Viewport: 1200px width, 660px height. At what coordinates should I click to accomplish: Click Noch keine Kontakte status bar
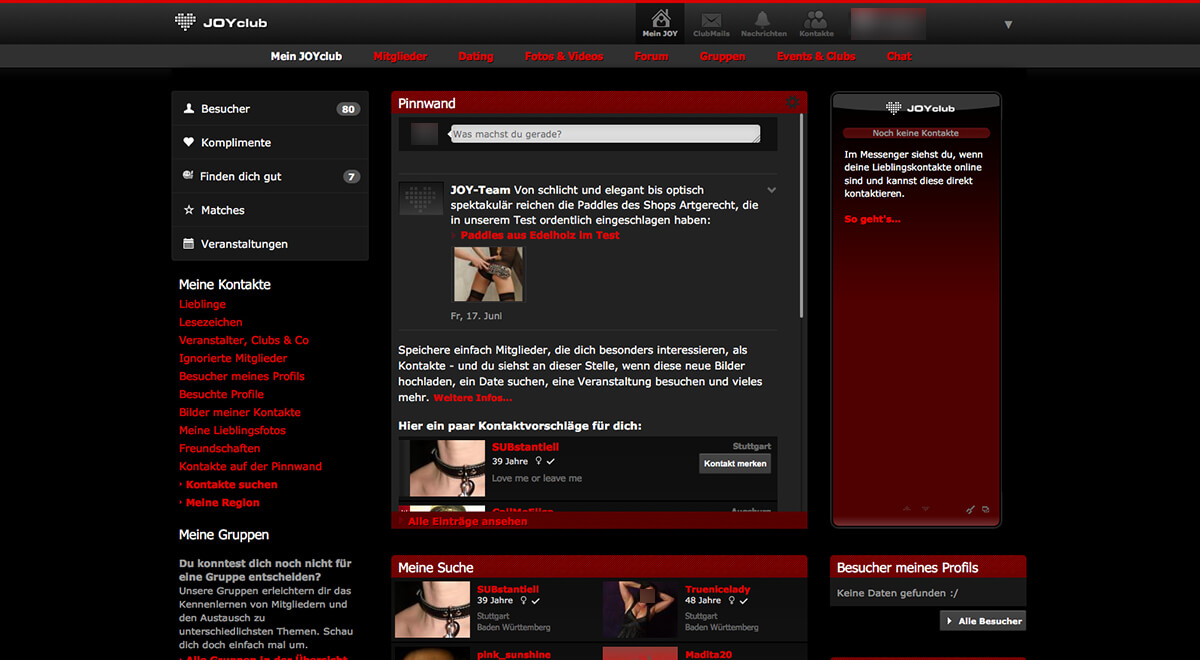[x=916, y=133]
